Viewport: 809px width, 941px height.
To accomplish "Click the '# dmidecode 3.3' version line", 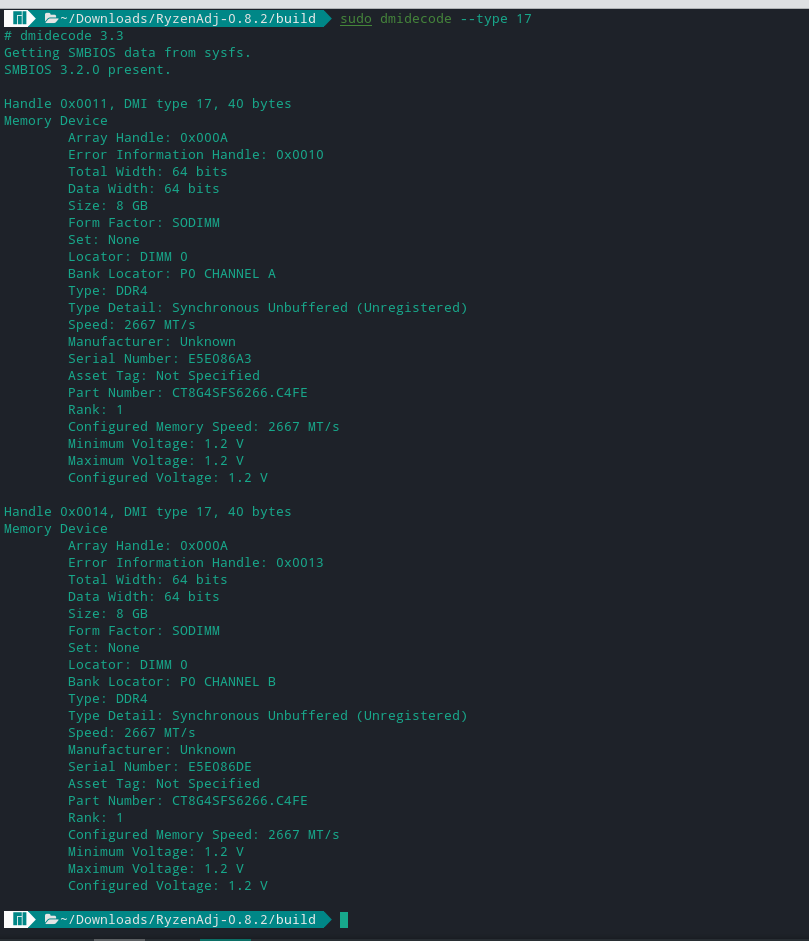I will tap(64, 36).
